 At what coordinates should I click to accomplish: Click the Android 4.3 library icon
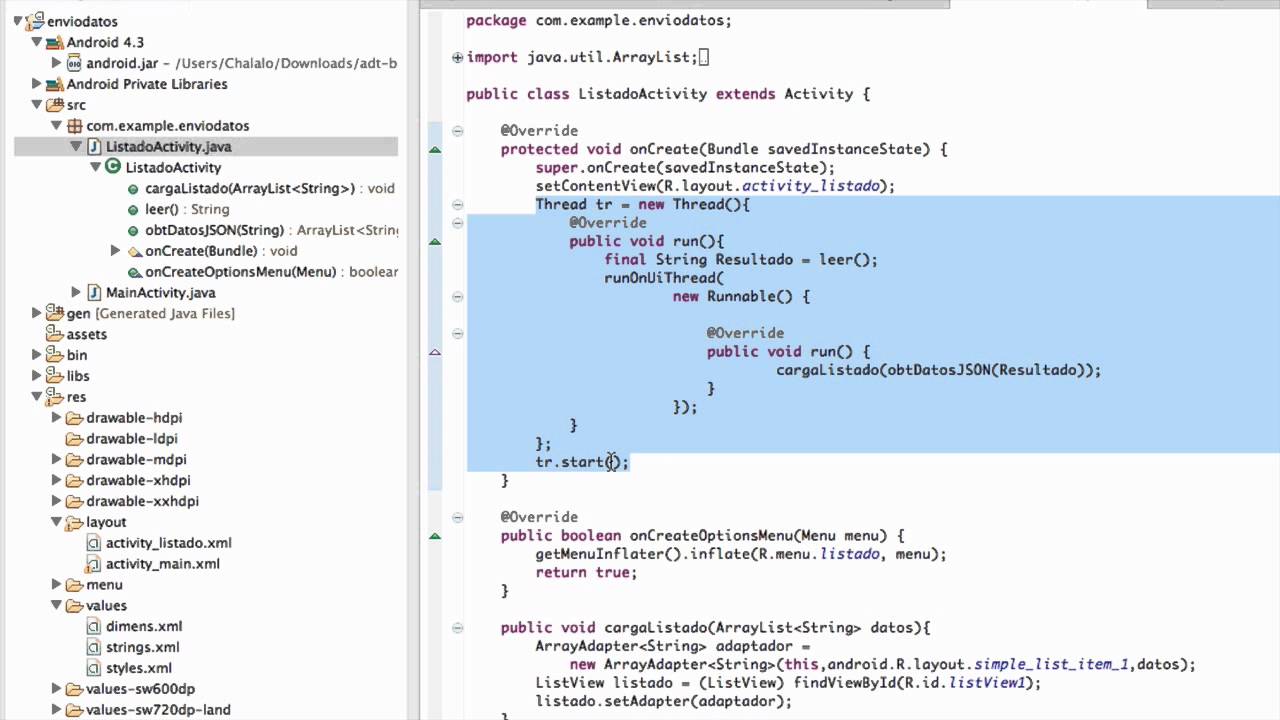[55, 42]
